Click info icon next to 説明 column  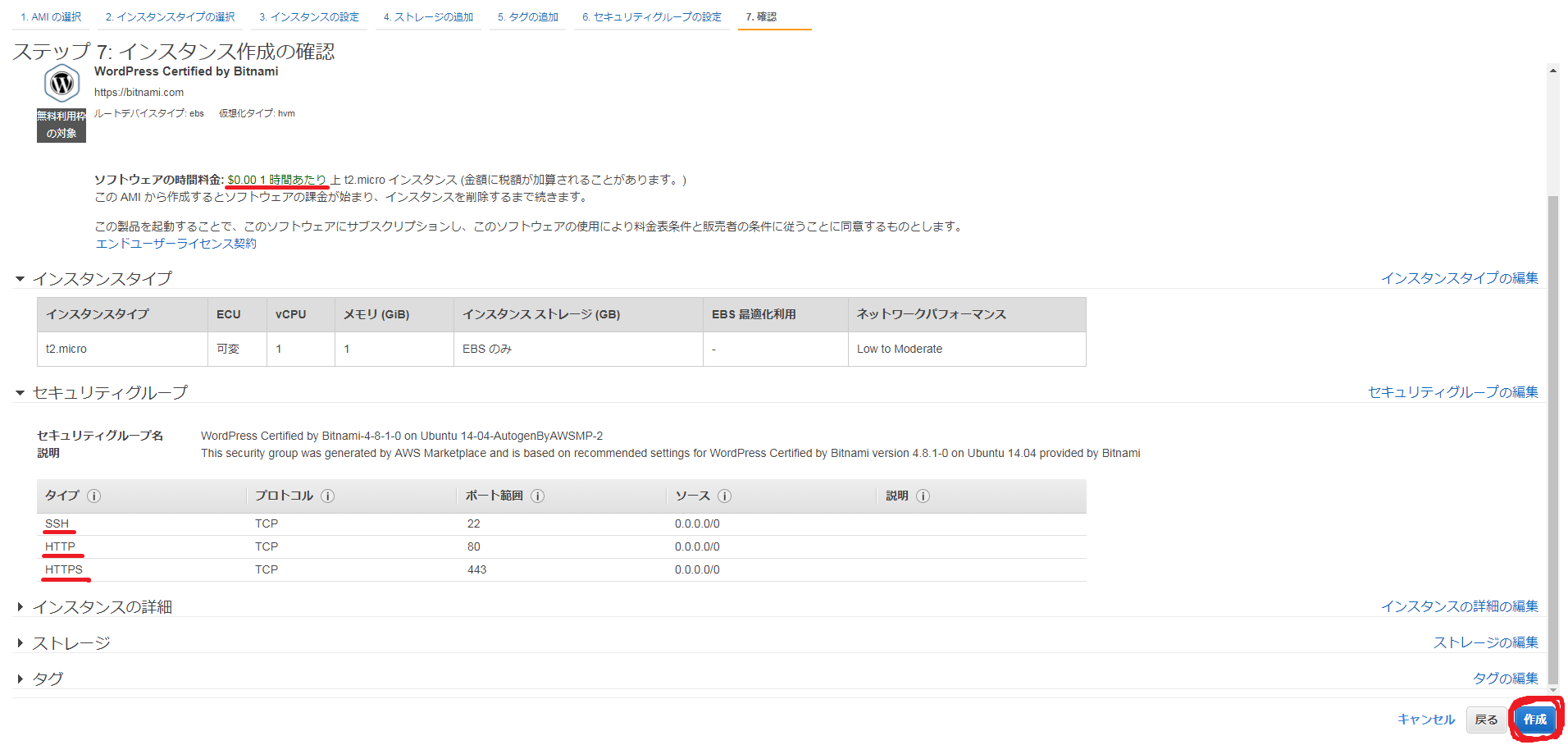[x=923, y=496]
